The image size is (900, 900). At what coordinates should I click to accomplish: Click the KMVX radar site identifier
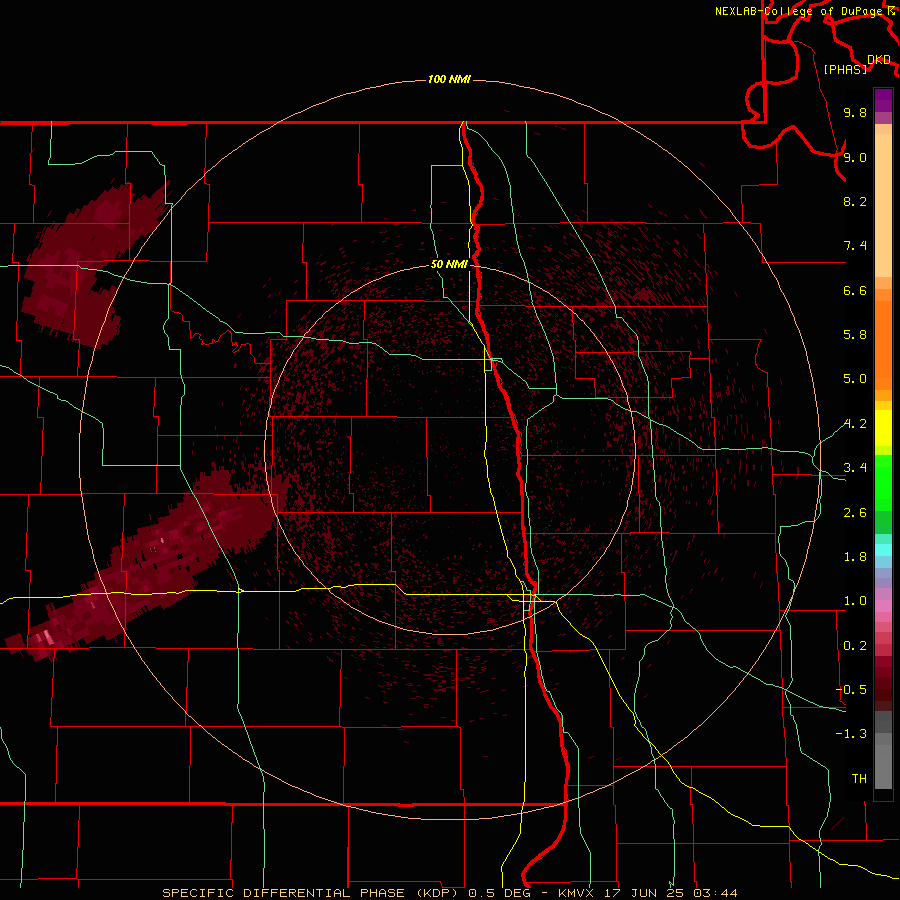point(576,893)
